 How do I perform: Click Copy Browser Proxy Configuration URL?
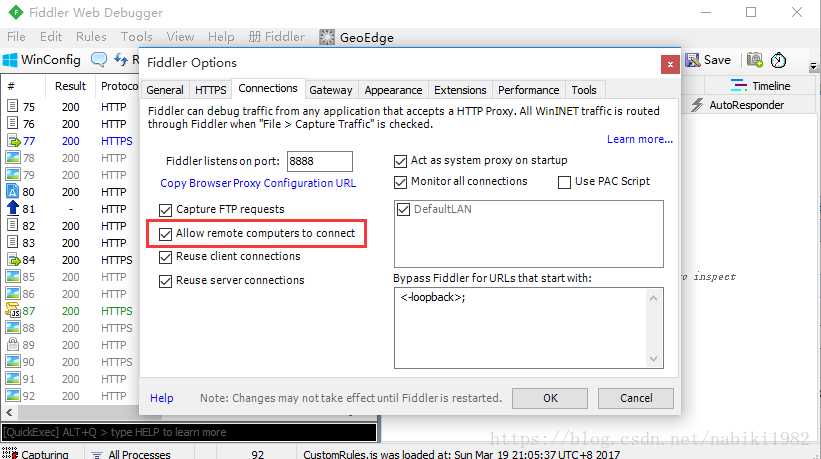tap(258, 183)
